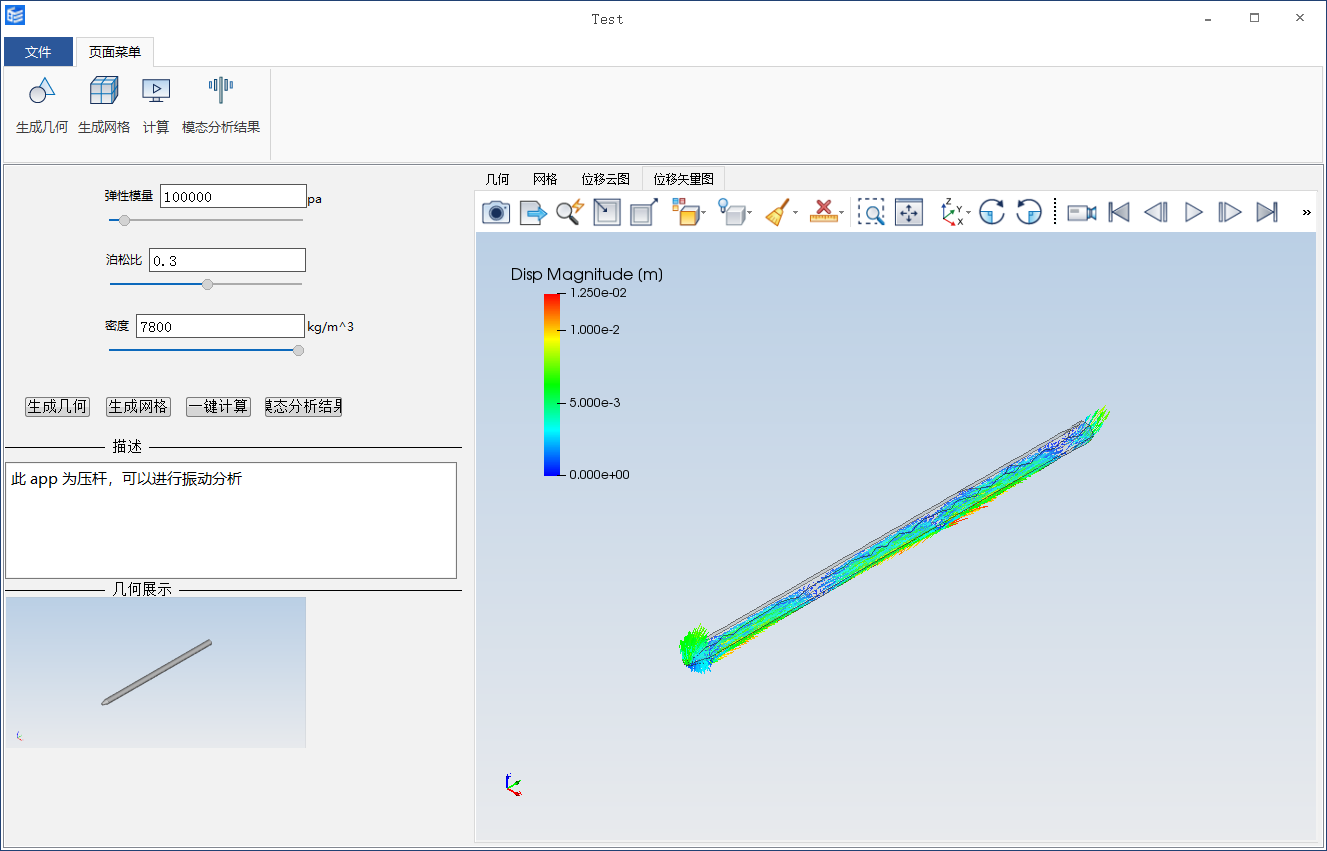
Task: Open the 文件 menu tab
Action: click(38, 52)
